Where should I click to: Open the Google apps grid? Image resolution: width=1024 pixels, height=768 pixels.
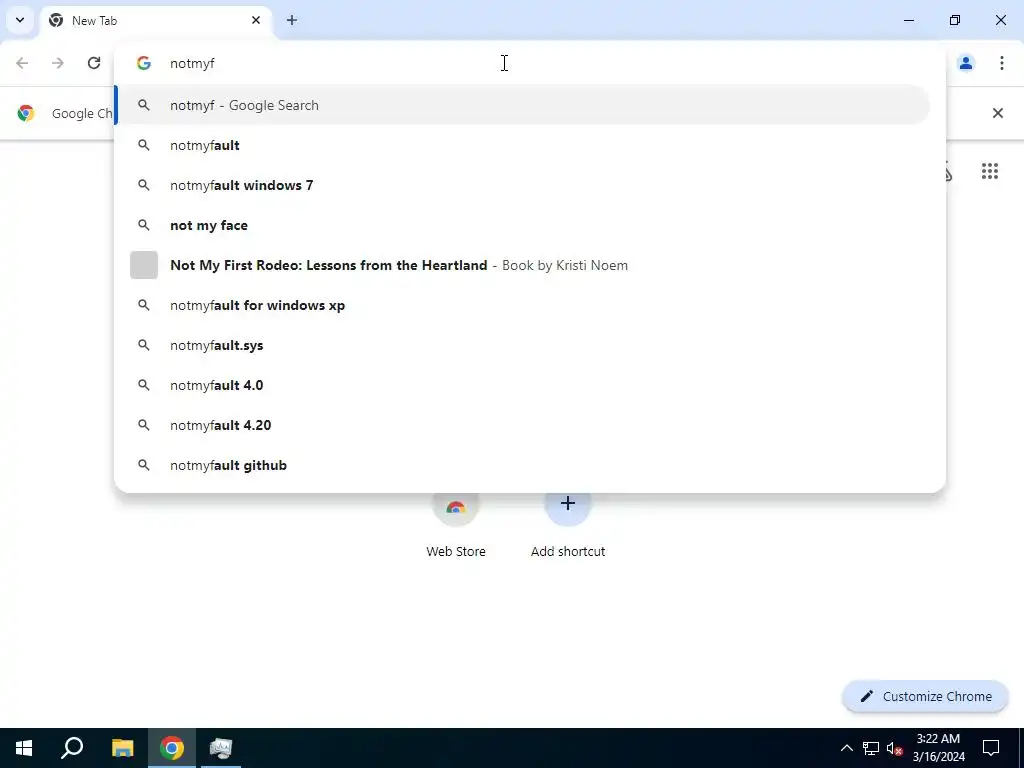[x=989, y=171]
